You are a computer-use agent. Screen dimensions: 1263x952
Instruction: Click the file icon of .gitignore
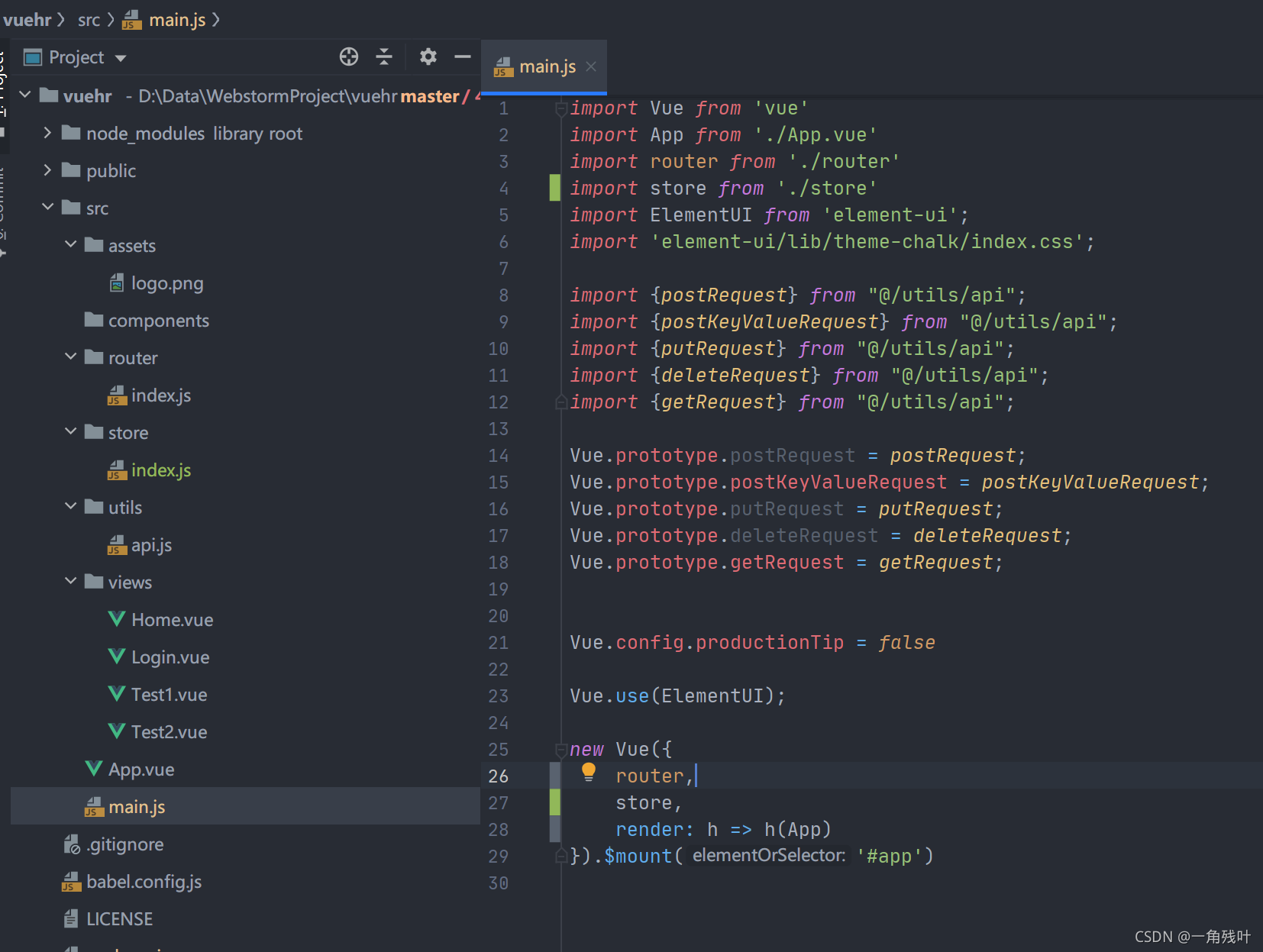[72, 844]
